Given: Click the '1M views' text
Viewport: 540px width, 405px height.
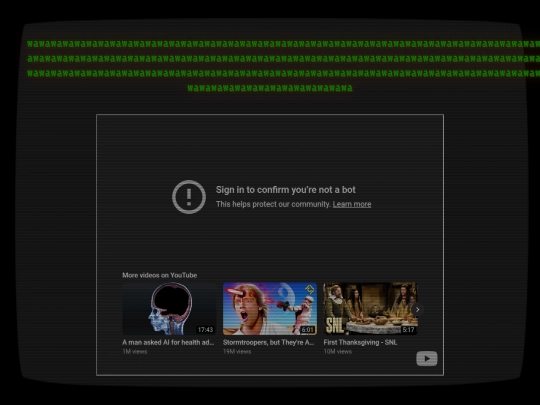Looking at the screenshot, I should pos(135,352).
